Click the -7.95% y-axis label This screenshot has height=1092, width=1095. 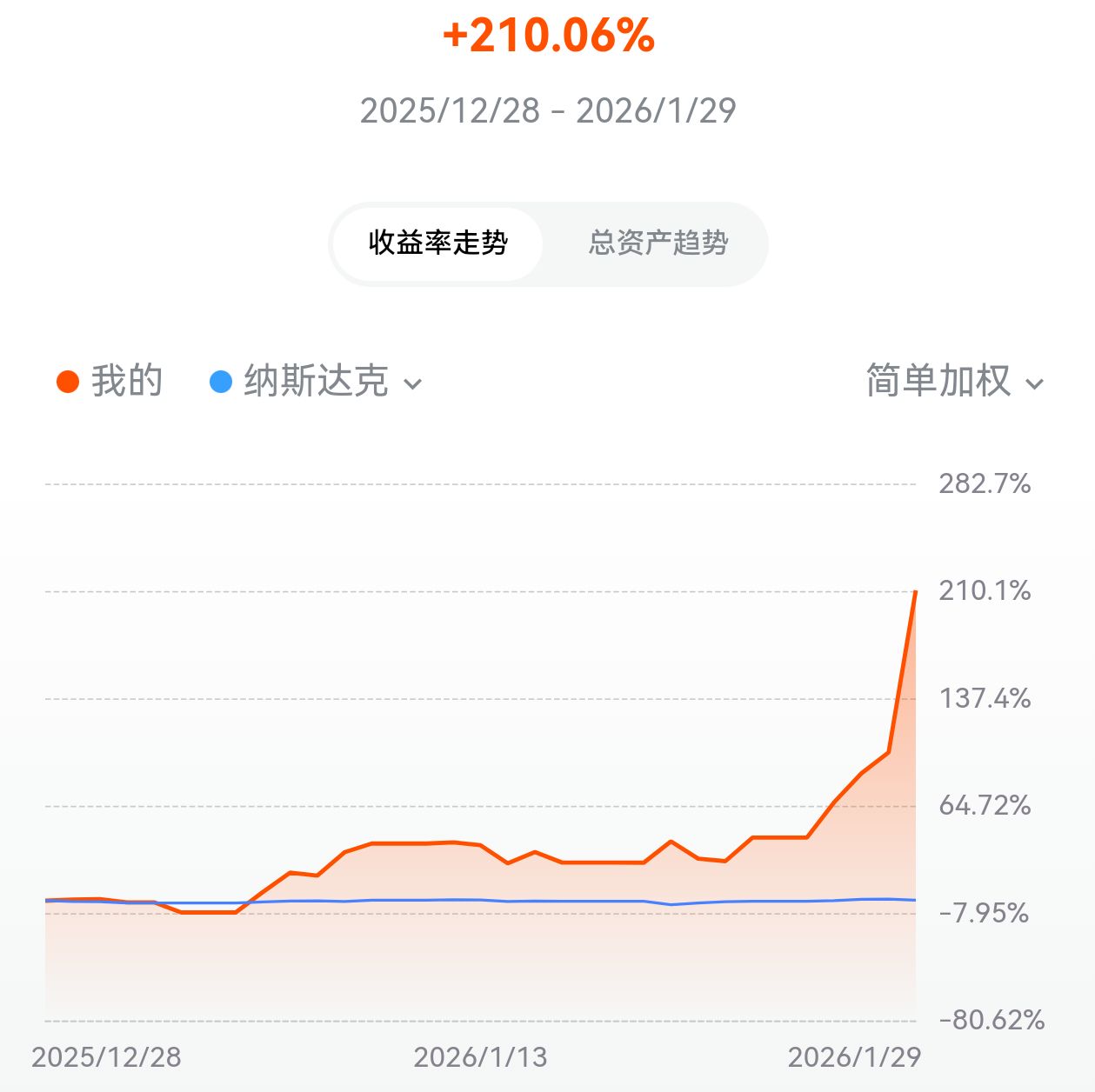point(984,913)
